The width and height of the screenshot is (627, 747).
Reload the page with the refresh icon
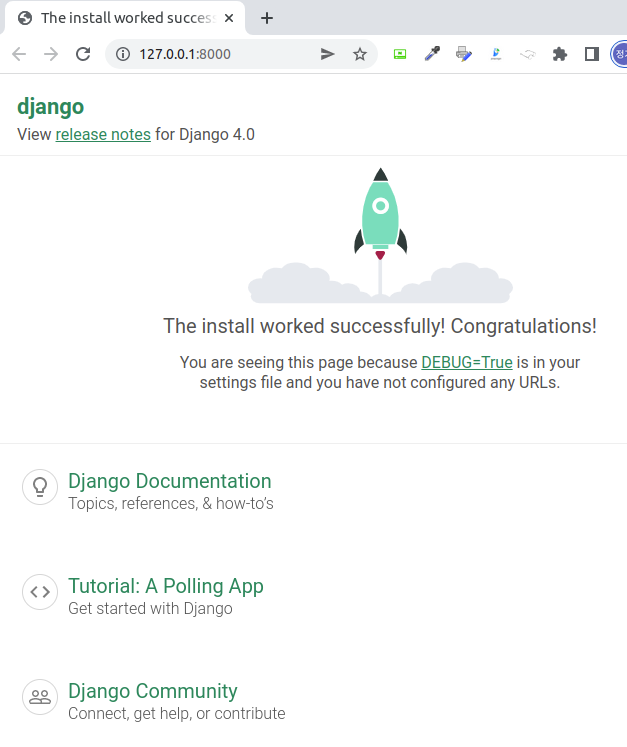click(83, 54)
